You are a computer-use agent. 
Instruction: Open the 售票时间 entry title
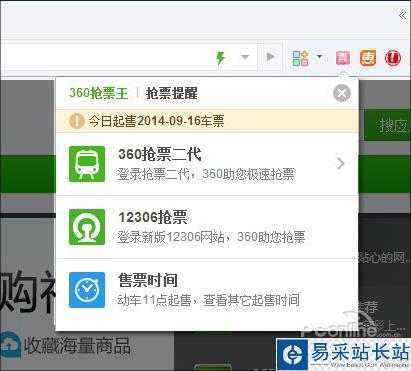click(x=148, y=280)
